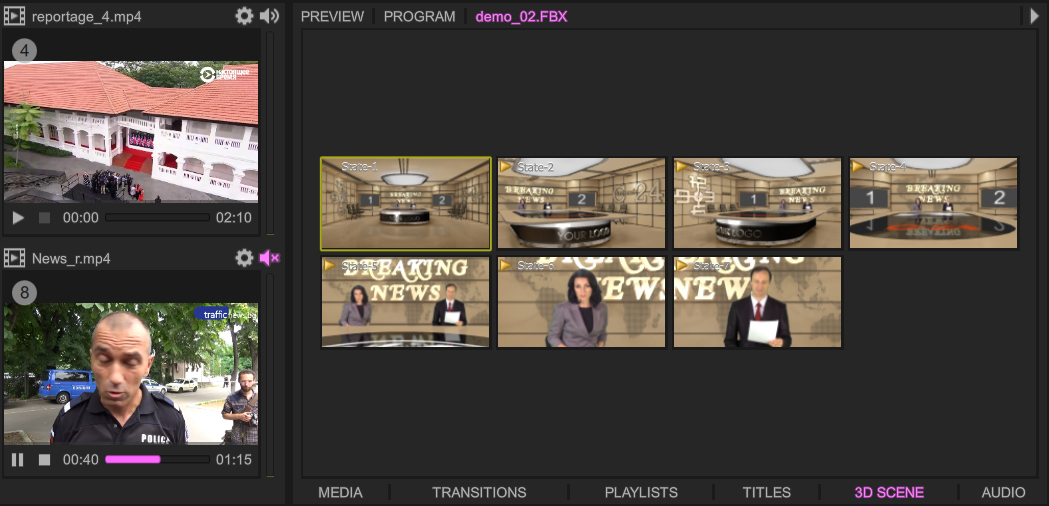Click the channel 4 number badge
Viewport: 1049px width, 506px height.
tap(24, 50)
